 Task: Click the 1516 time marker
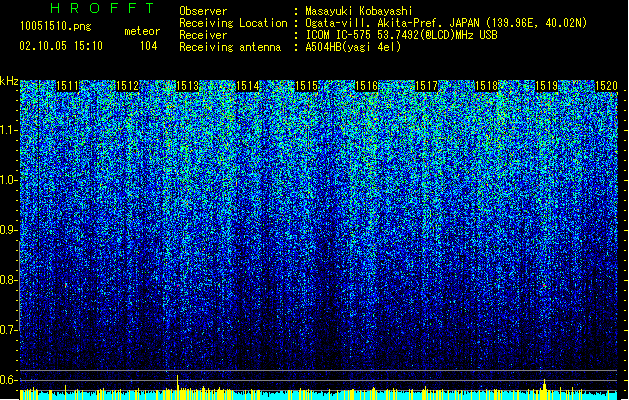pos(367,86)
